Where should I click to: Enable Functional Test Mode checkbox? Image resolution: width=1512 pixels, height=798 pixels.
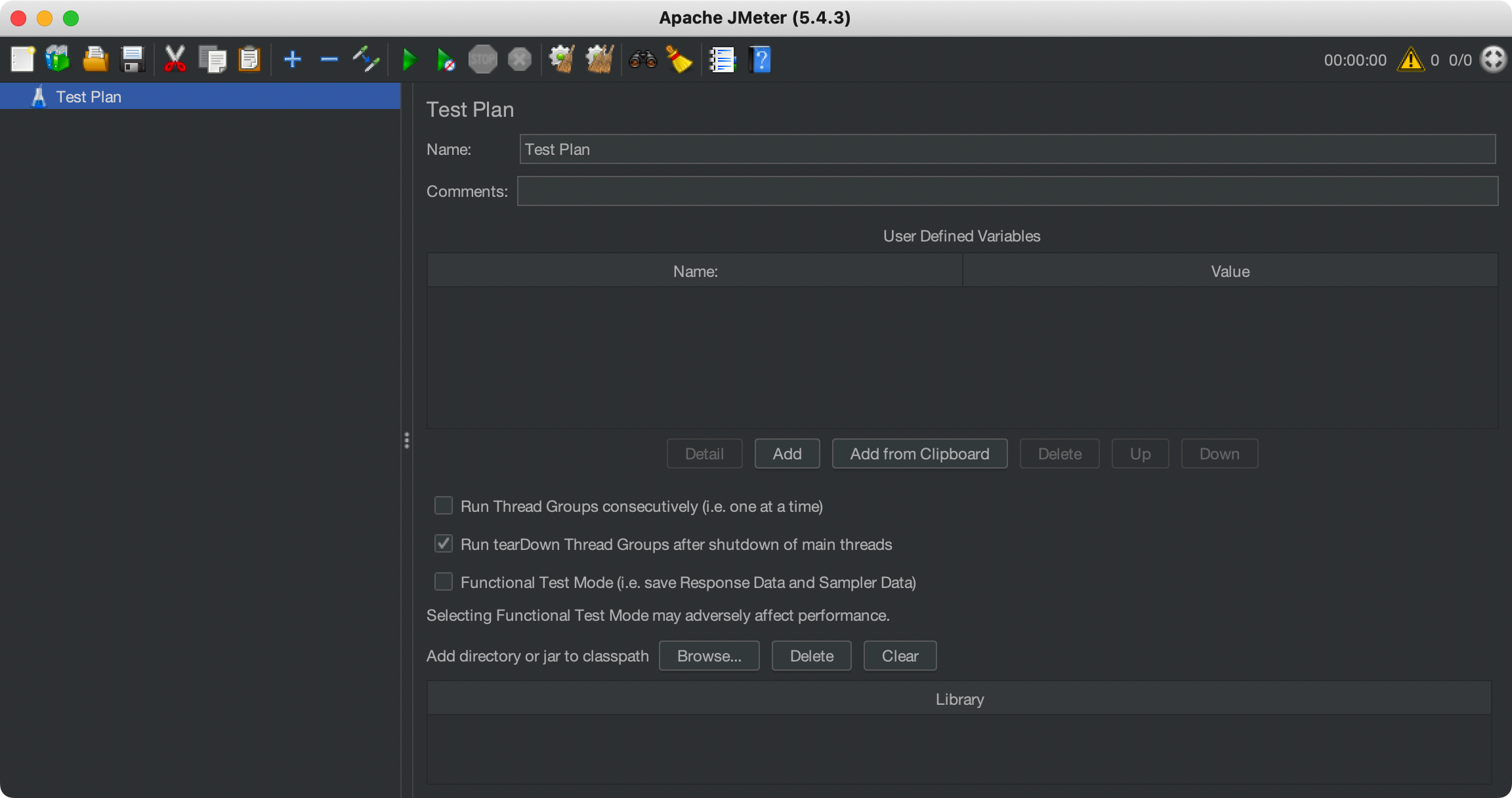444,581
